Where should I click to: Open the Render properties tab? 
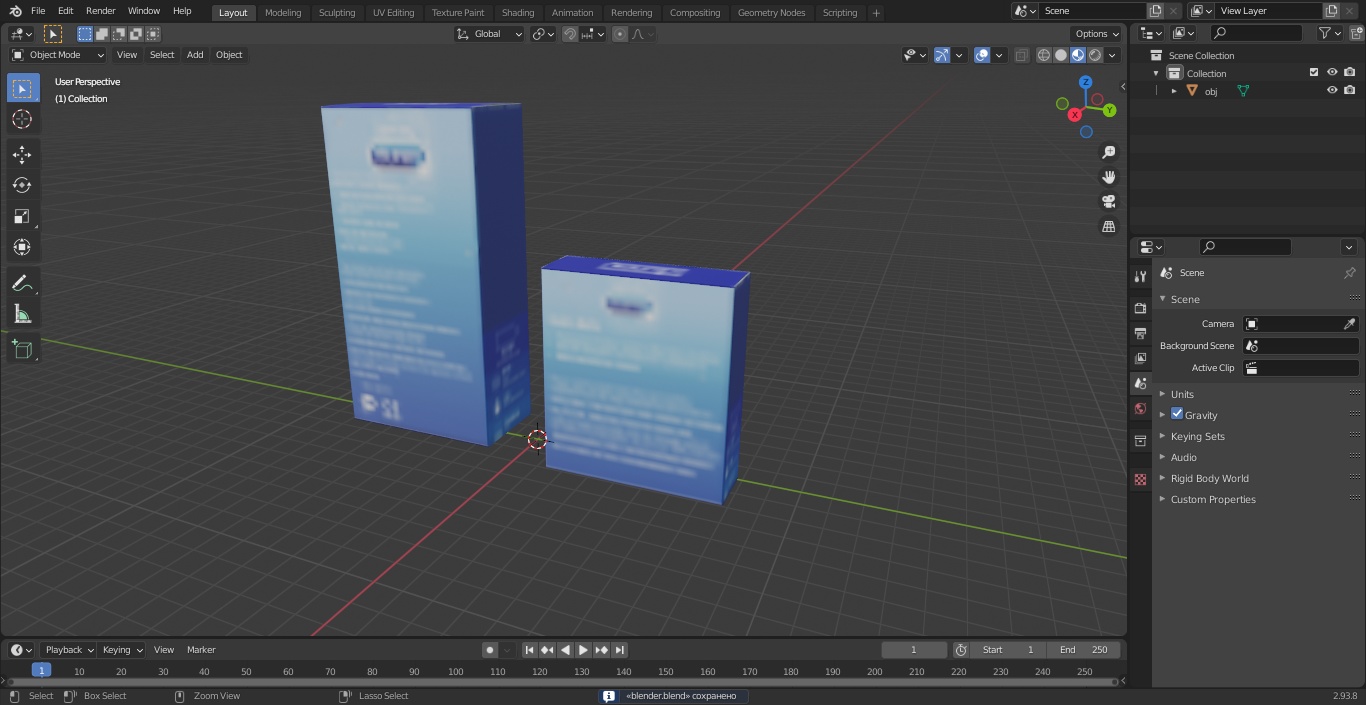click(1140, 308)
